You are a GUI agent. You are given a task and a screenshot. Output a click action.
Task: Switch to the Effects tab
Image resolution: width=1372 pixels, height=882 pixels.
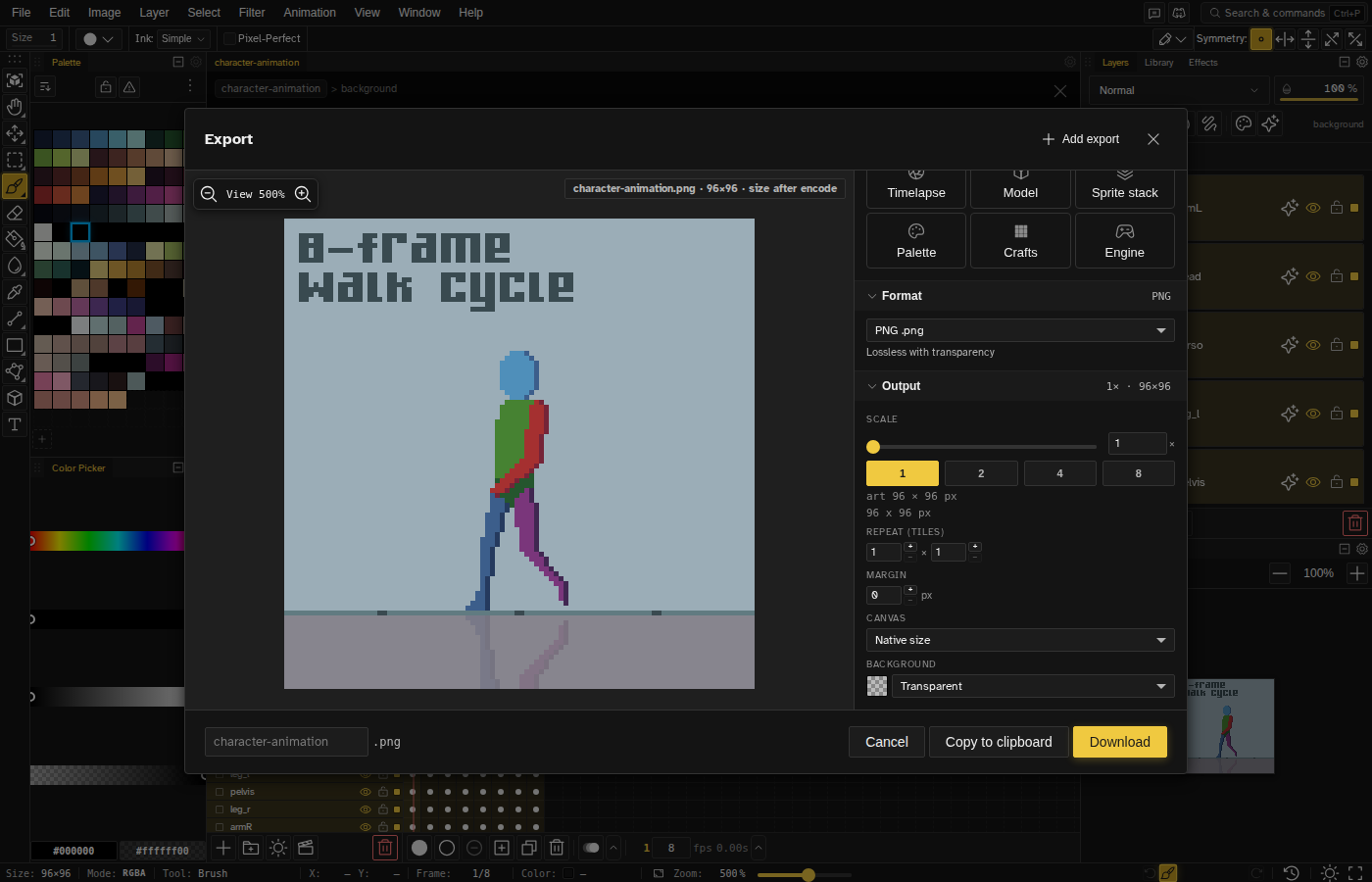point(1203,63)
